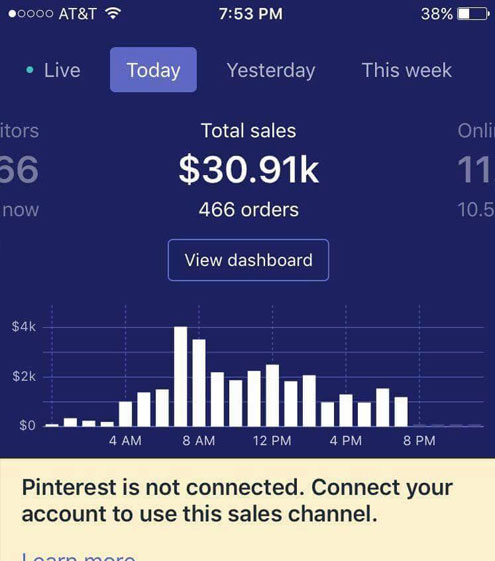Switch to the Live tab
Screen dimensions: 495x561
(54, 70)
